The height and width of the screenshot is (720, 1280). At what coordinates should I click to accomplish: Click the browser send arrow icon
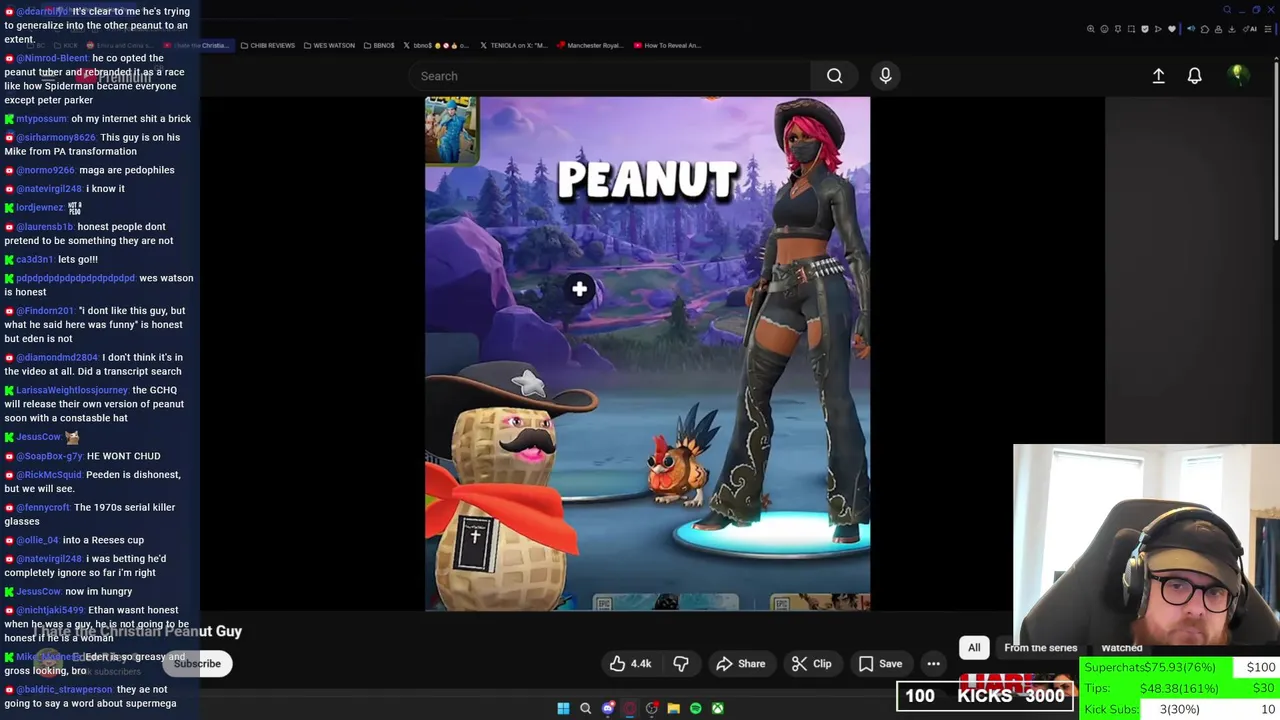1158,29
